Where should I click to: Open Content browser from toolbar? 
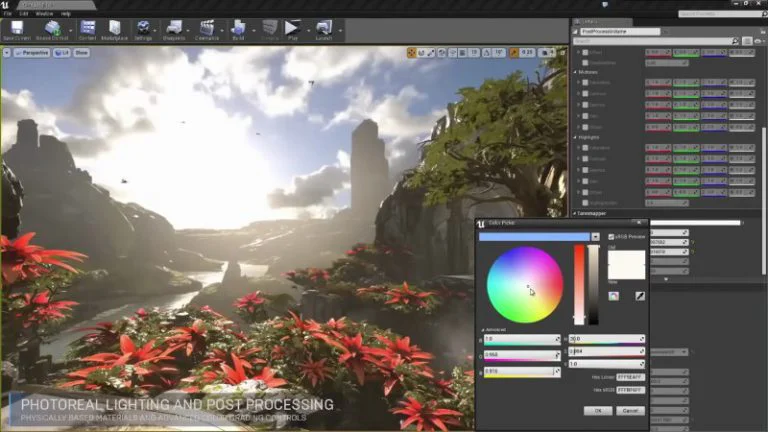point(88,29)
